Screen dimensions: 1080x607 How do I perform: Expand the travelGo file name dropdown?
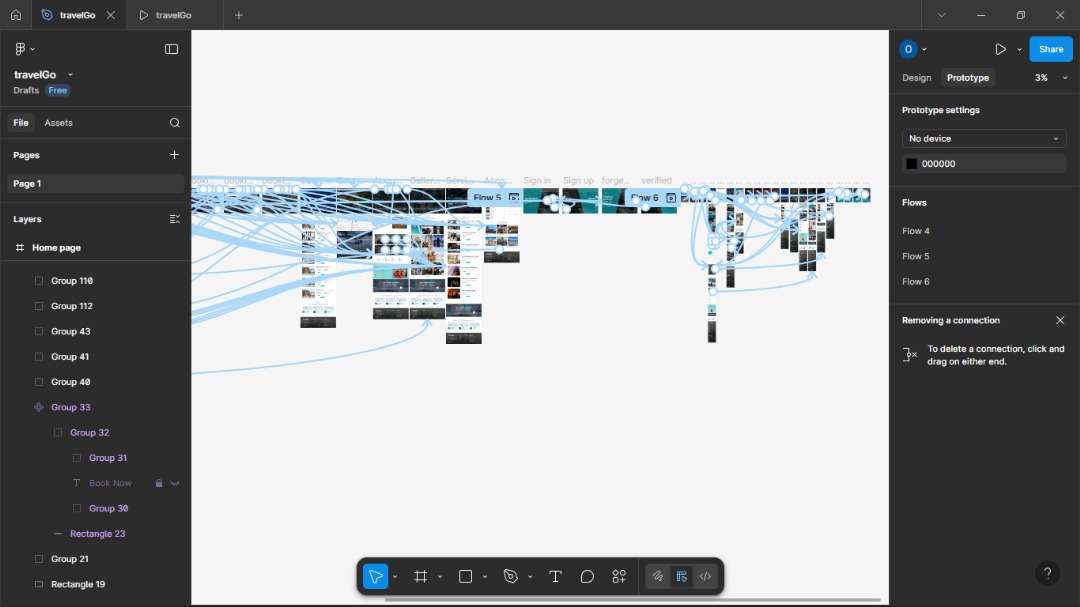(70, 74)
